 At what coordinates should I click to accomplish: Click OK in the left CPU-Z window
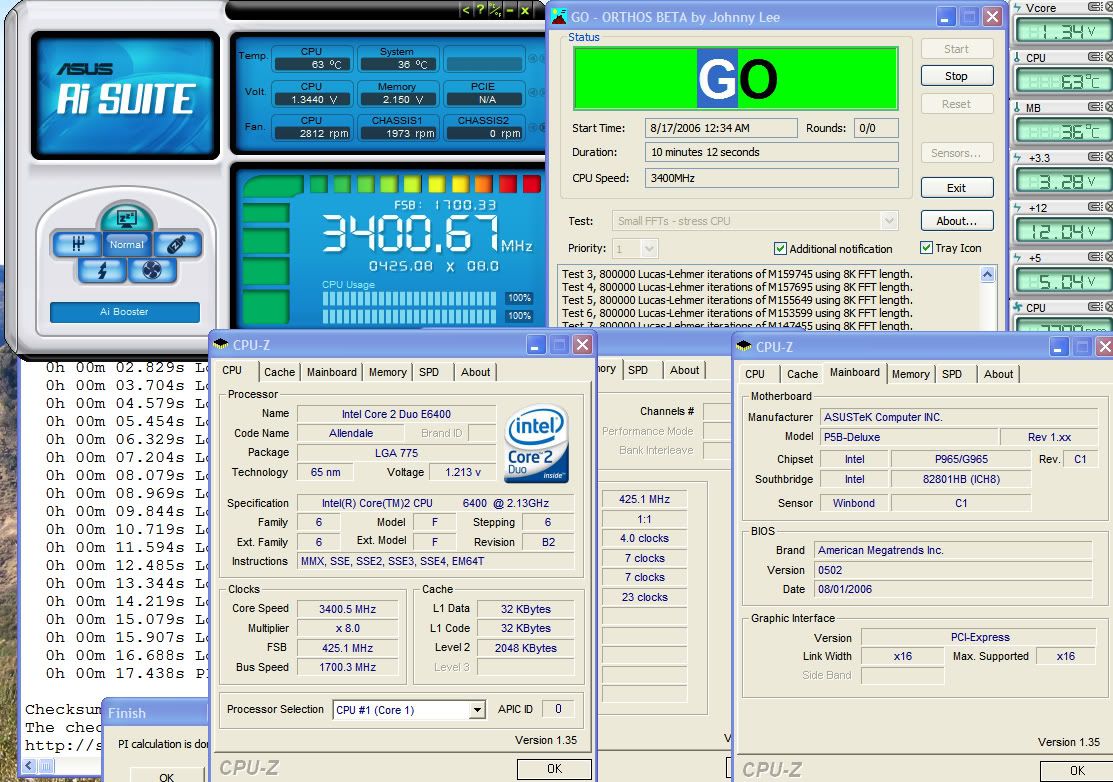point(554,769)
